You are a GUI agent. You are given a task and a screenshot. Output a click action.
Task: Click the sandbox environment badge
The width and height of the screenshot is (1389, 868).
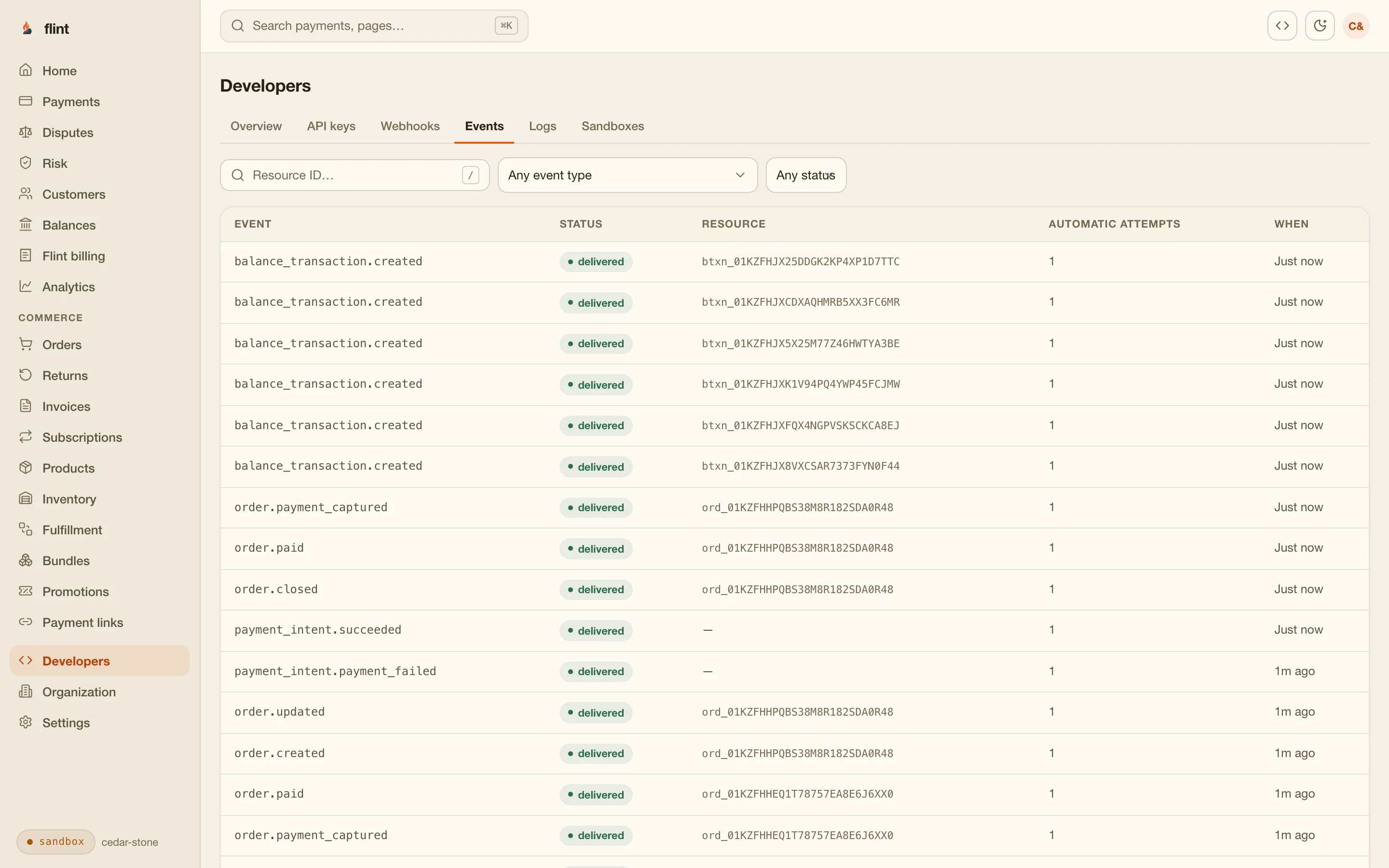[x=55, y=841]
